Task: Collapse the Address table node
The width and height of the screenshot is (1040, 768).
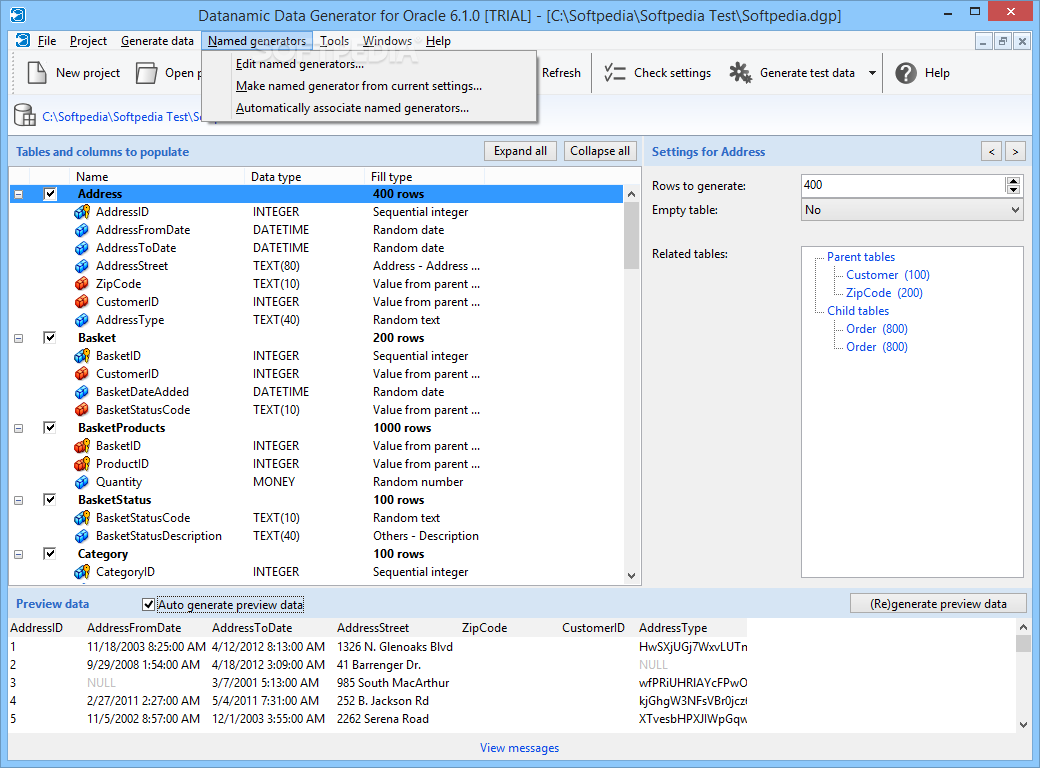Action: pyautogui.click(x=19, y=194)
